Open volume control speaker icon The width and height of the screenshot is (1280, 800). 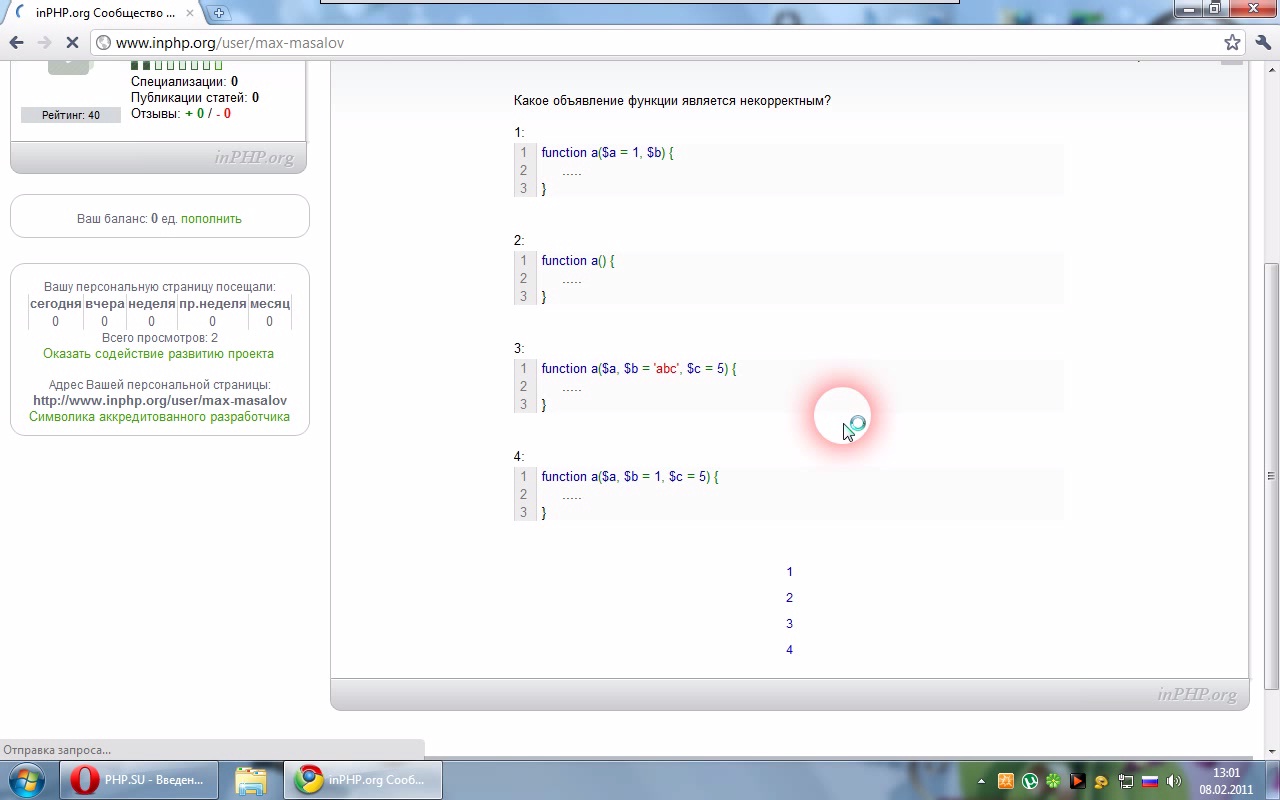[1174, 781]
